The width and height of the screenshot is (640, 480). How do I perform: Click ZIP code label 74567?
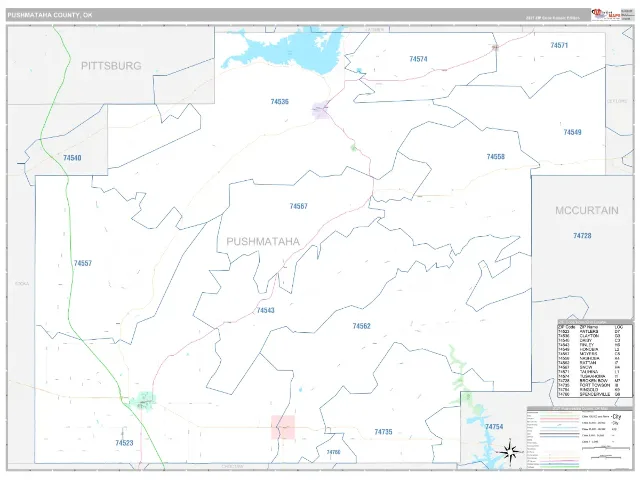tap(298, 206)
